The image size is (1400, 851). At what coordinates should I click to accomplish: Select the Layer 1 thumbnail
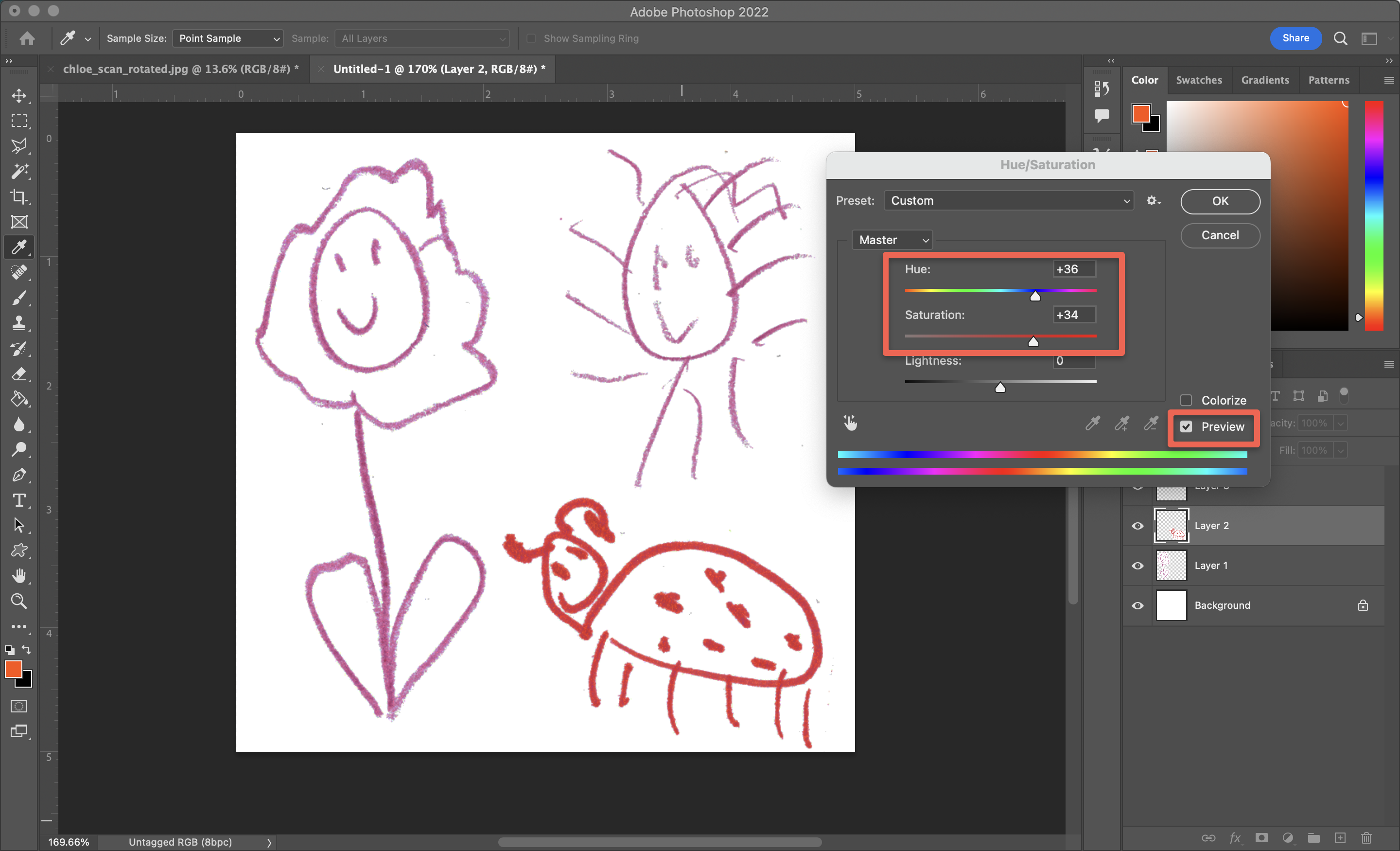point(1171,565)
